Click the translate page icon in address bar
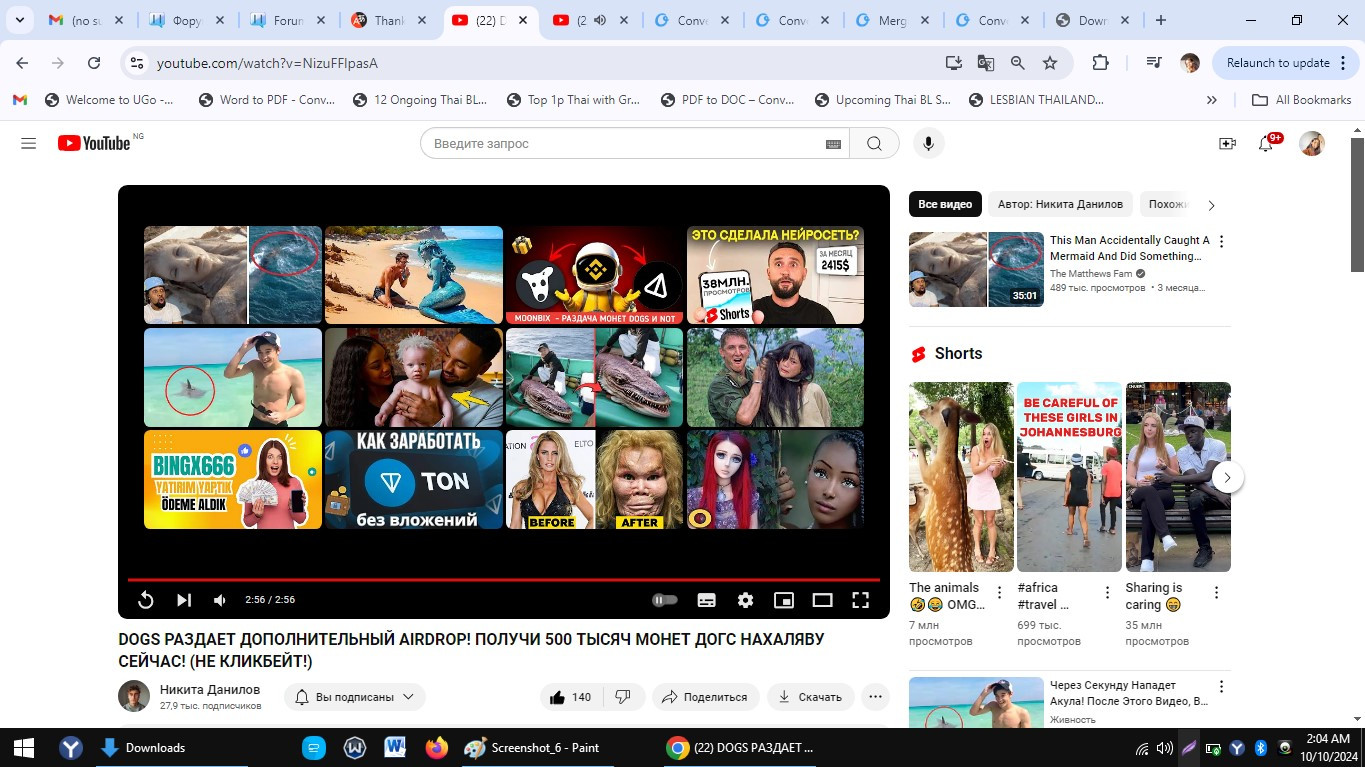The height and width of the screenshot is (767, 1365). click(x=986, y=62)
